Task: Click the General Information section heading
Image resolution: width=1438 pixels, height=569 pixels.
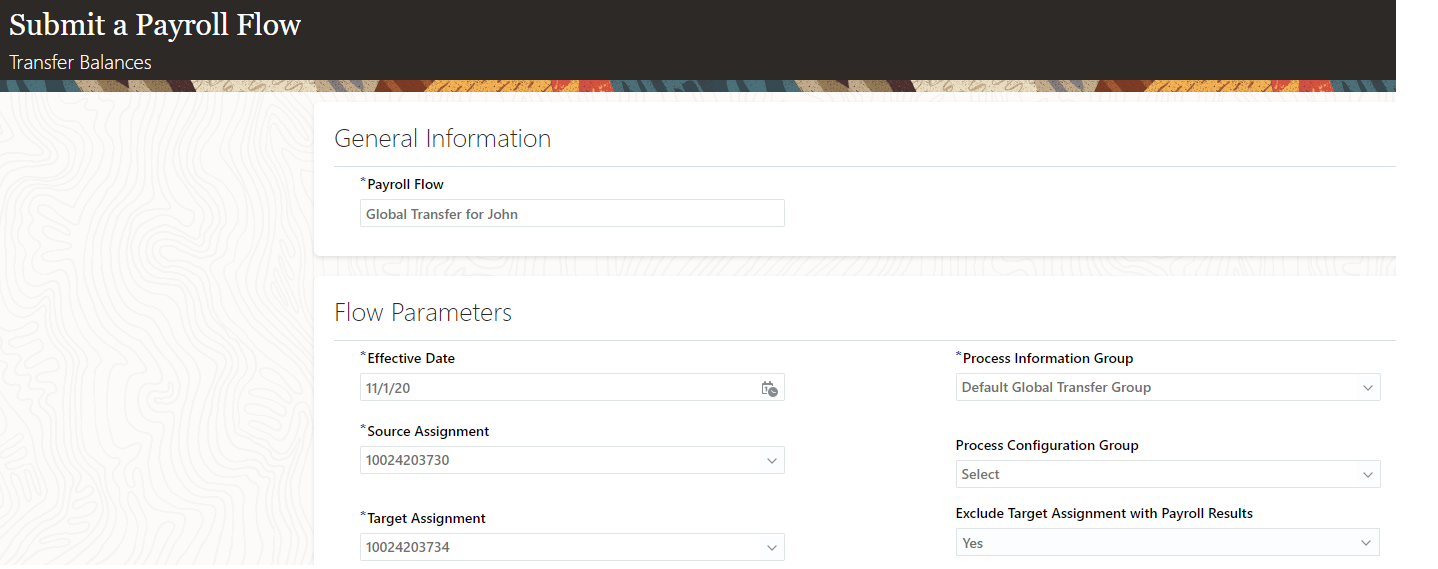Action: [x=442, y=138]
